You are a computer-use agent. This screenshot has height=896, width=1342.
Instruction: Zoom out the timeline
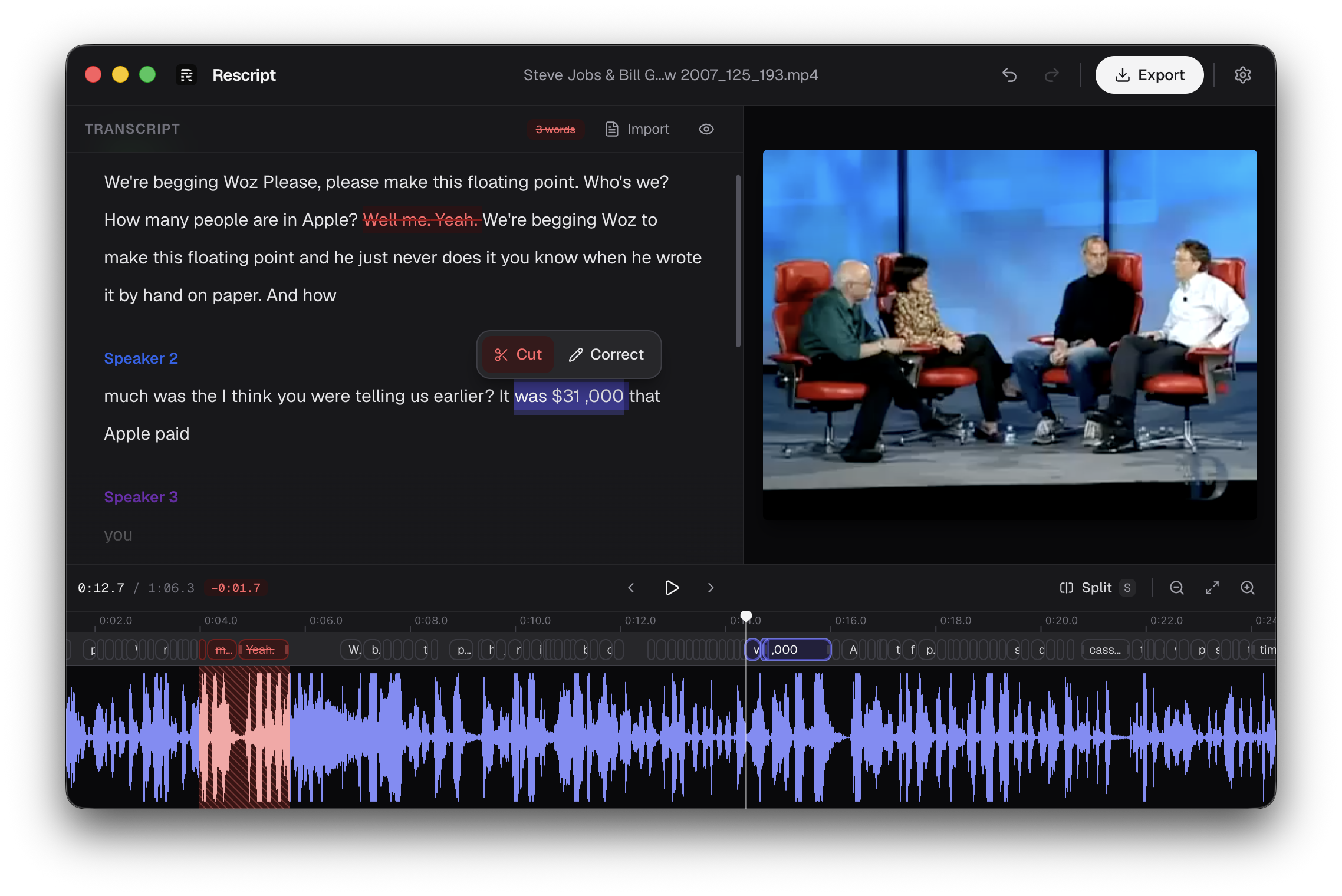[1176, 588]
